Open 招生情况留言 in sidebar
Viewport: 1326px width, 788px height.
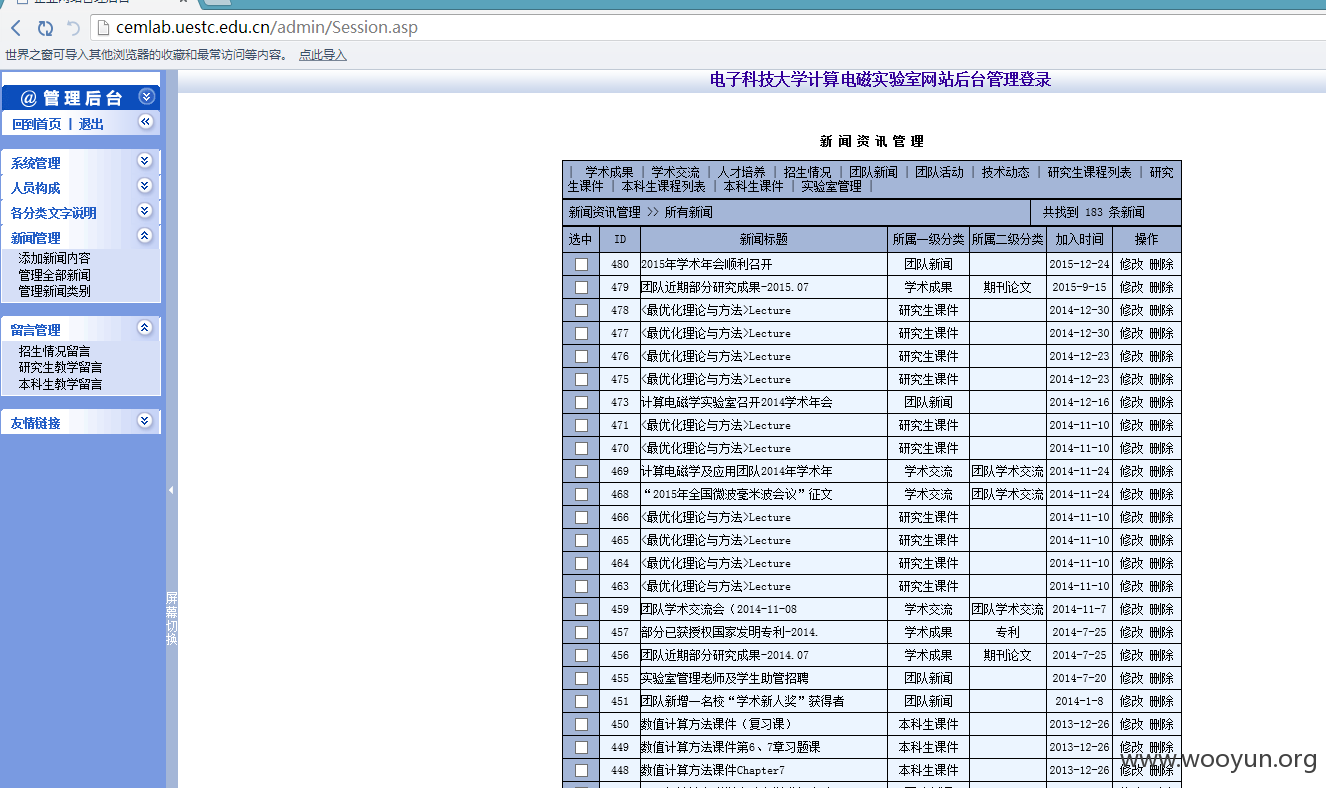tap(54, 351)
